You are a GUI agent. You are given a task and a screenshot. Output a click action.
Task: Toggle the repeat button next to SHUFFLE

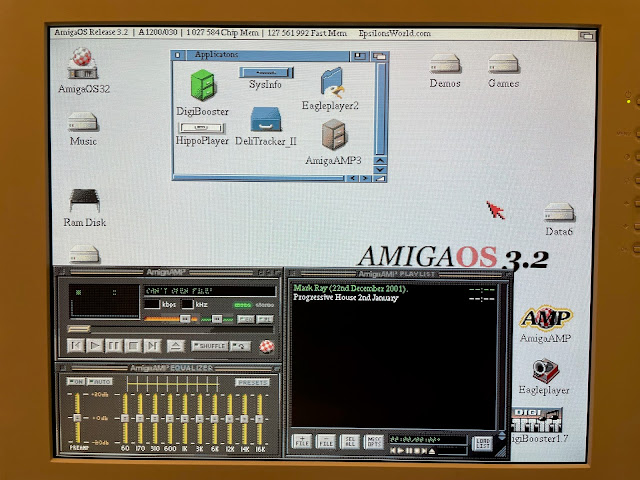(x=240, y=346)
